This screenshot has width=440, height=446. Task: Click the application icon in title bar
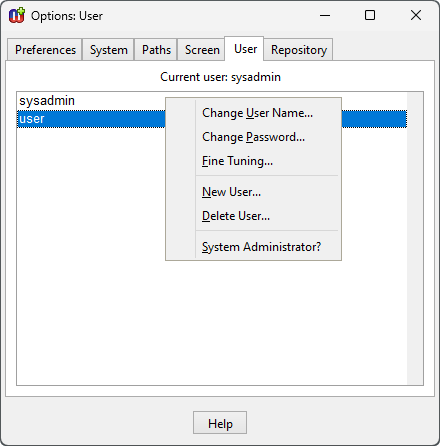[x=17, y=15]
